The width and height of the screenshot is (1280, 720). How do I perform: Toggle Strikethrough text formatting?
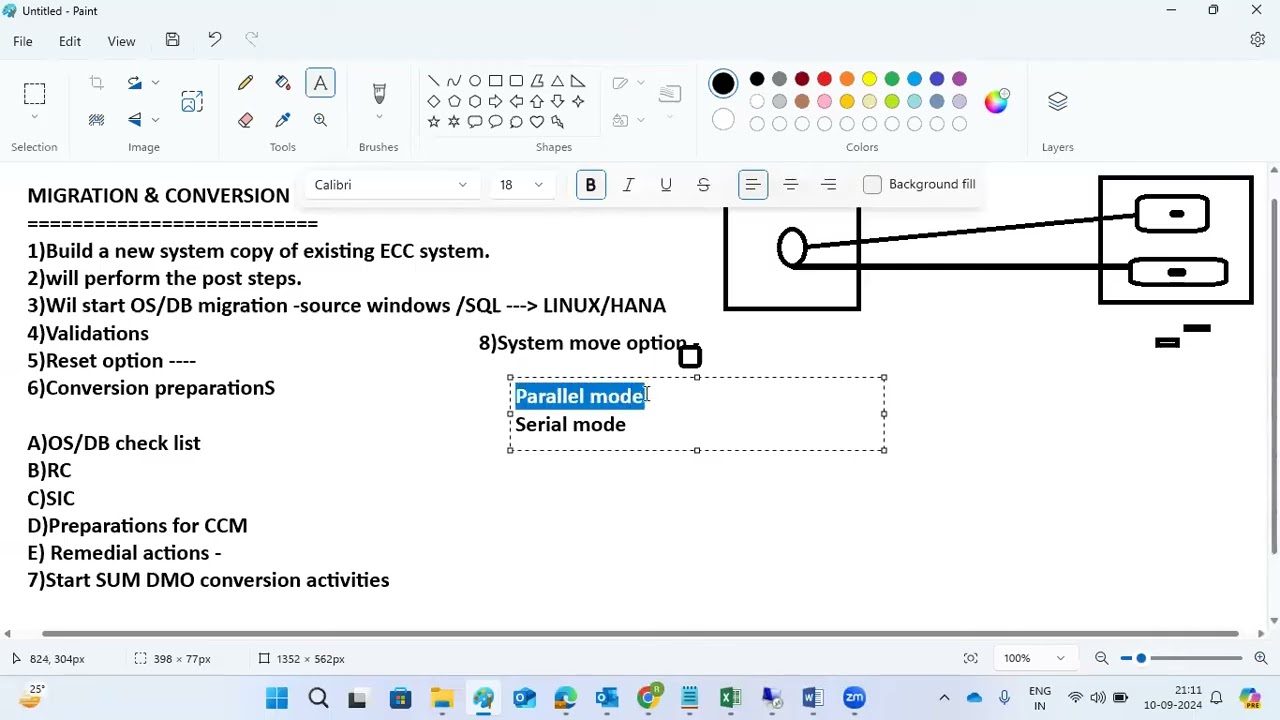point(703,185)
